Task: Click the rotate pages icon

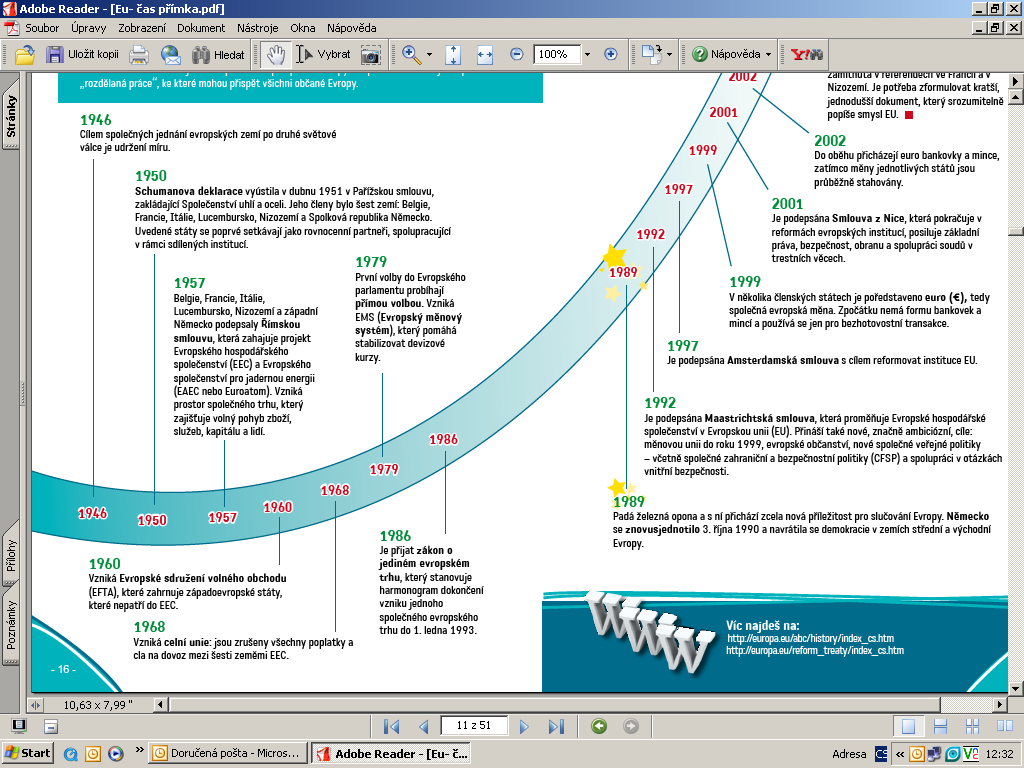Action: 651,55
